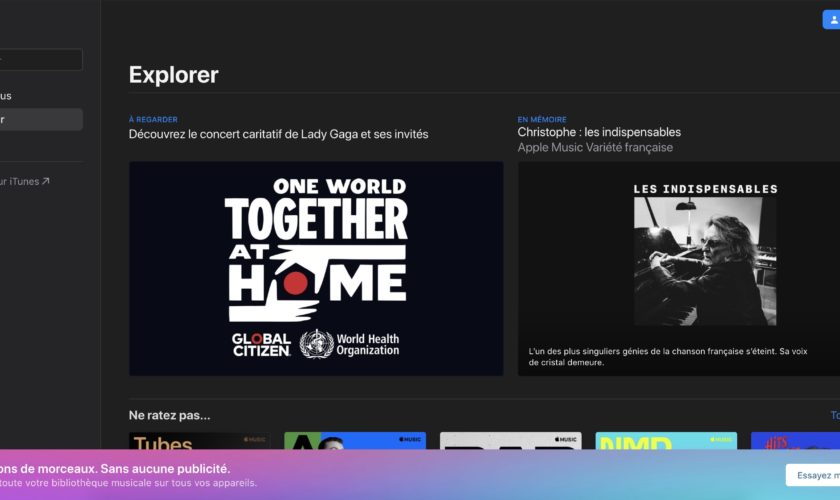Open the white RAP playlist tile
Screen dimensions: 840x500
(x=510, y=441)
